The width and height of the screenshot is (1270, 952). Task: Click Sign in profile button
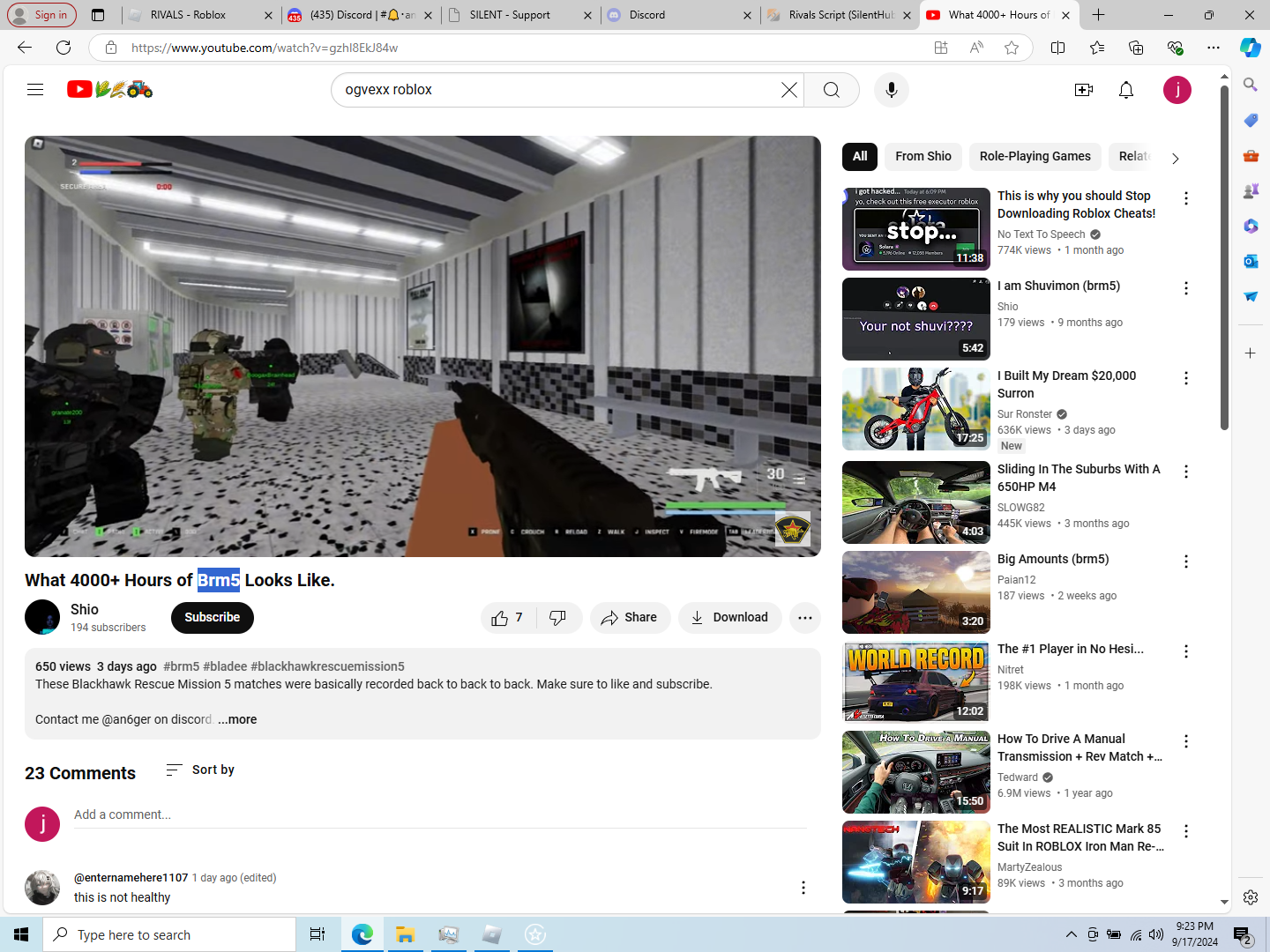[x=41, y=15]
